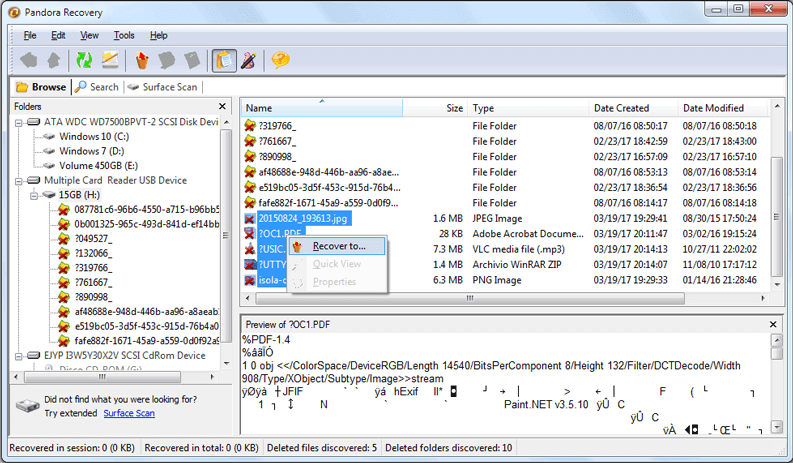The width and height of the screenshot is (793, 463).
Task: Open the Help menu
Action: point(158,35)
